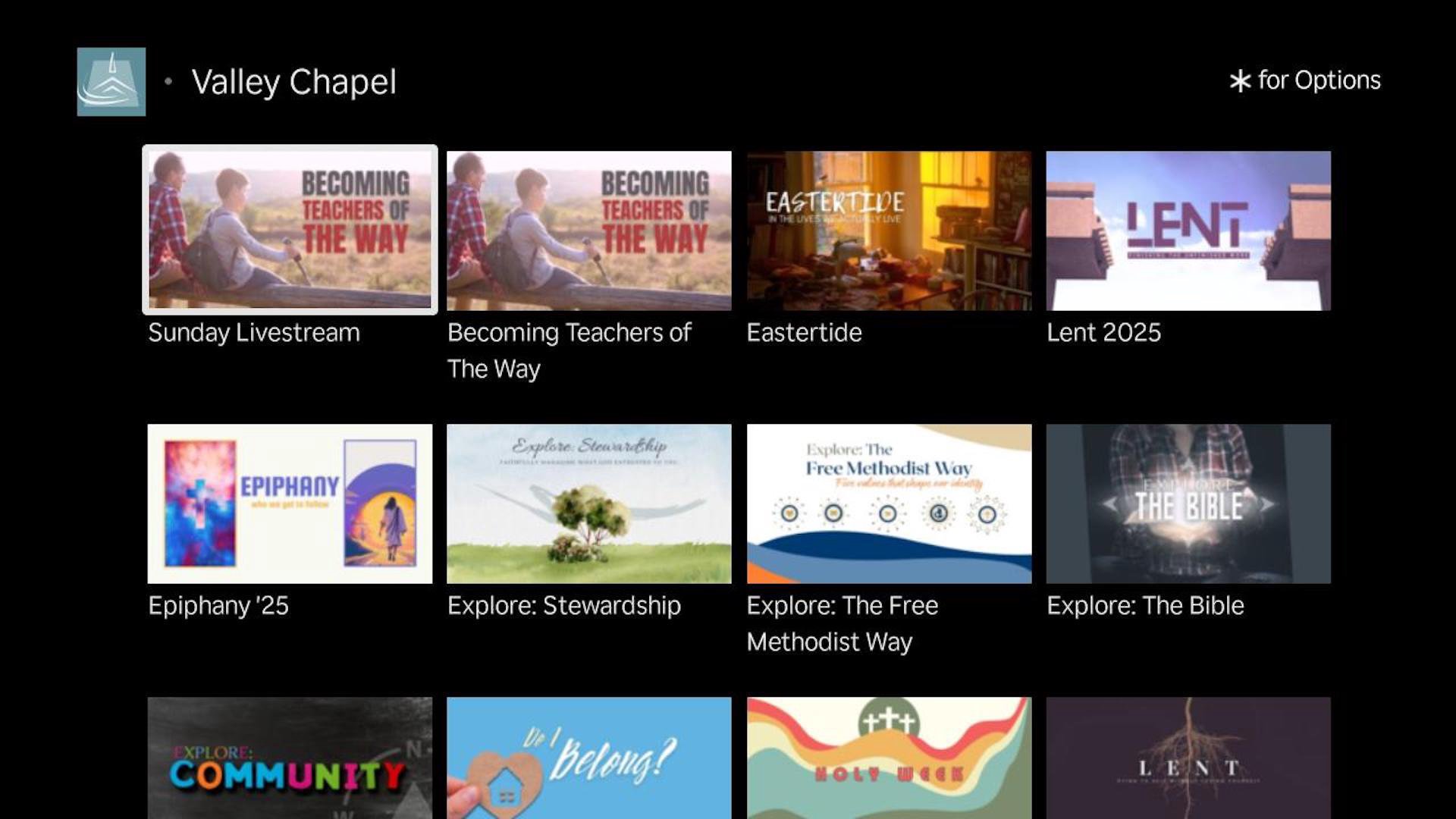Open the dark LENT roots thumbnail

coord(1188,758)
